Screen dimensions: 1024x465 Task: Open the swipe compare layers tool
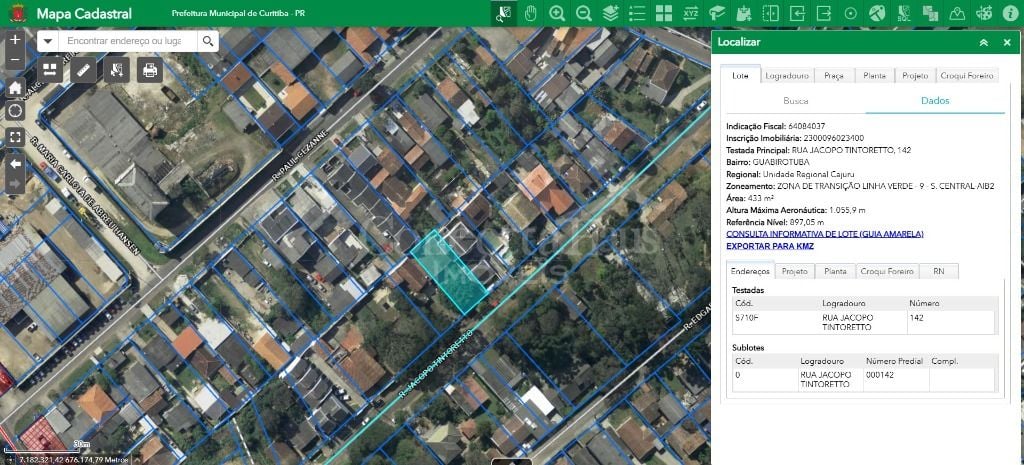[771, 13]
